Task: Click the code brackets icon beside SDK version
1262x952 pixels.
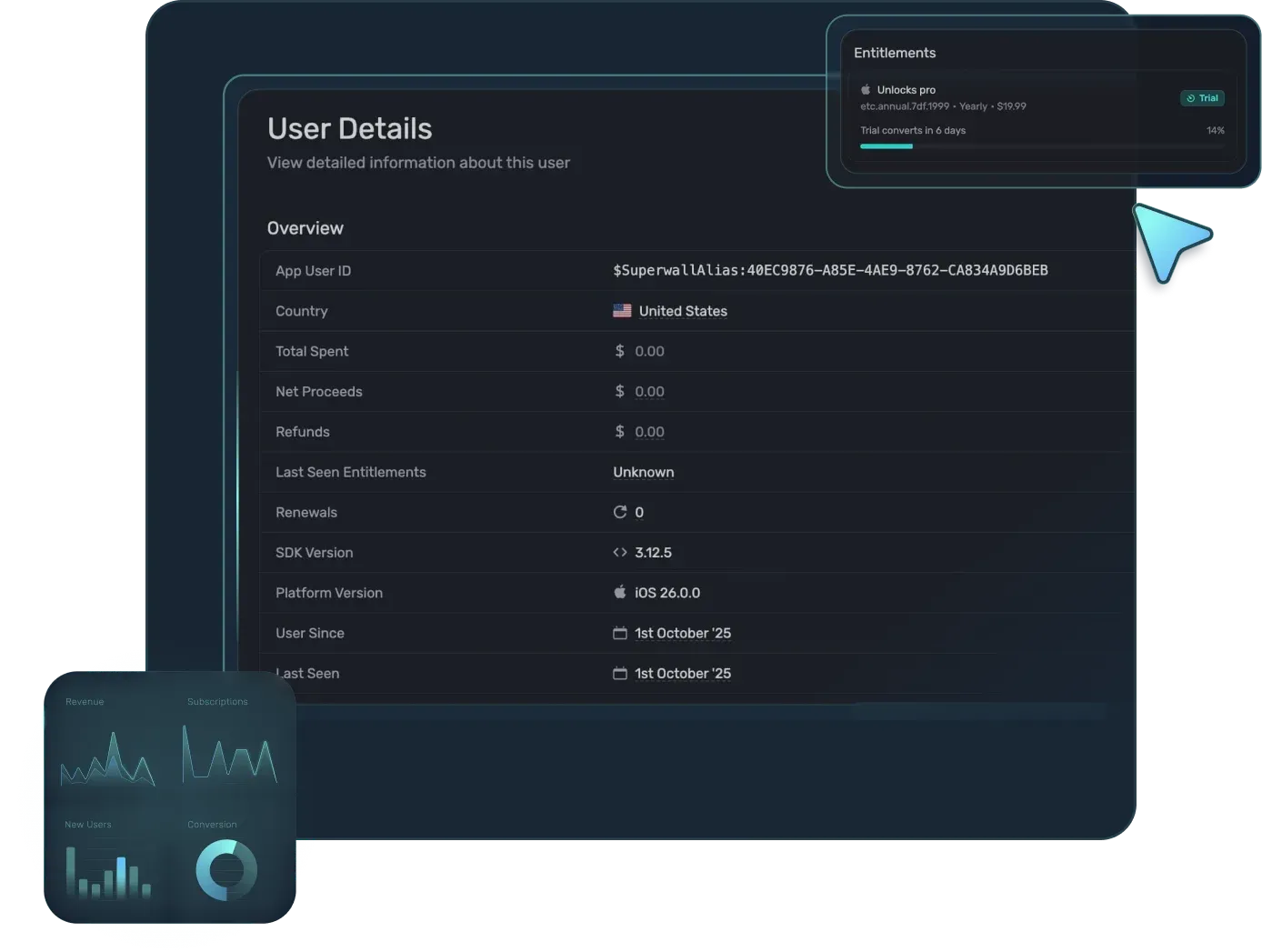Action: pyautogui.click(x=620, y=552)
